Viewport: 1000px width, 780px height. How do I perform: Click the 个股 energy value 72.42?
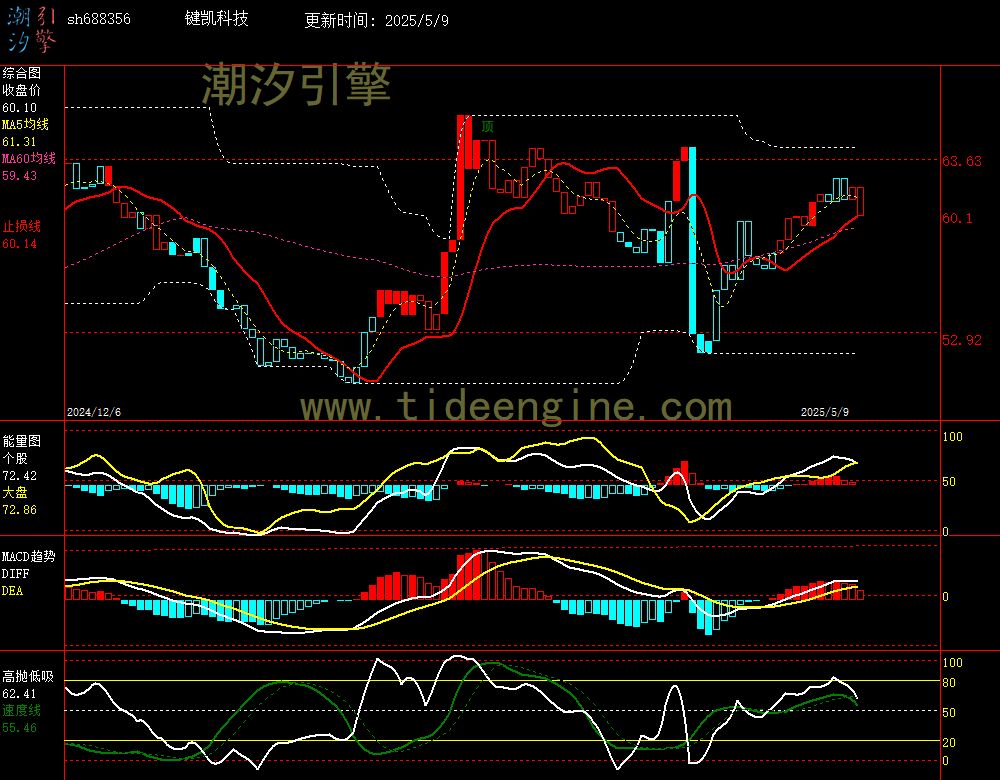[x=19, y=476]
